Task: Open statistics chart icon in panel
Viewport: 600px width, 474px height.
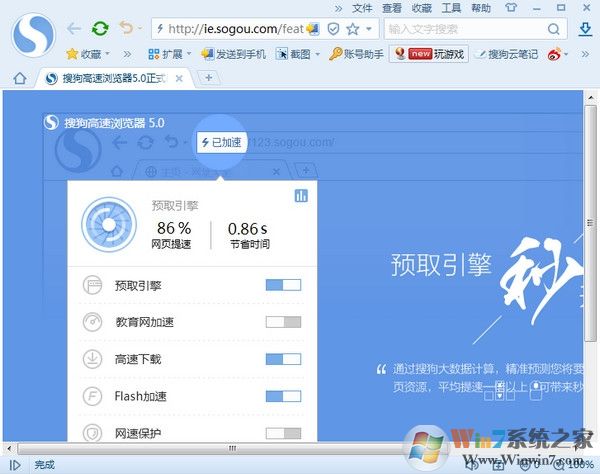Action: click(301, 195)
